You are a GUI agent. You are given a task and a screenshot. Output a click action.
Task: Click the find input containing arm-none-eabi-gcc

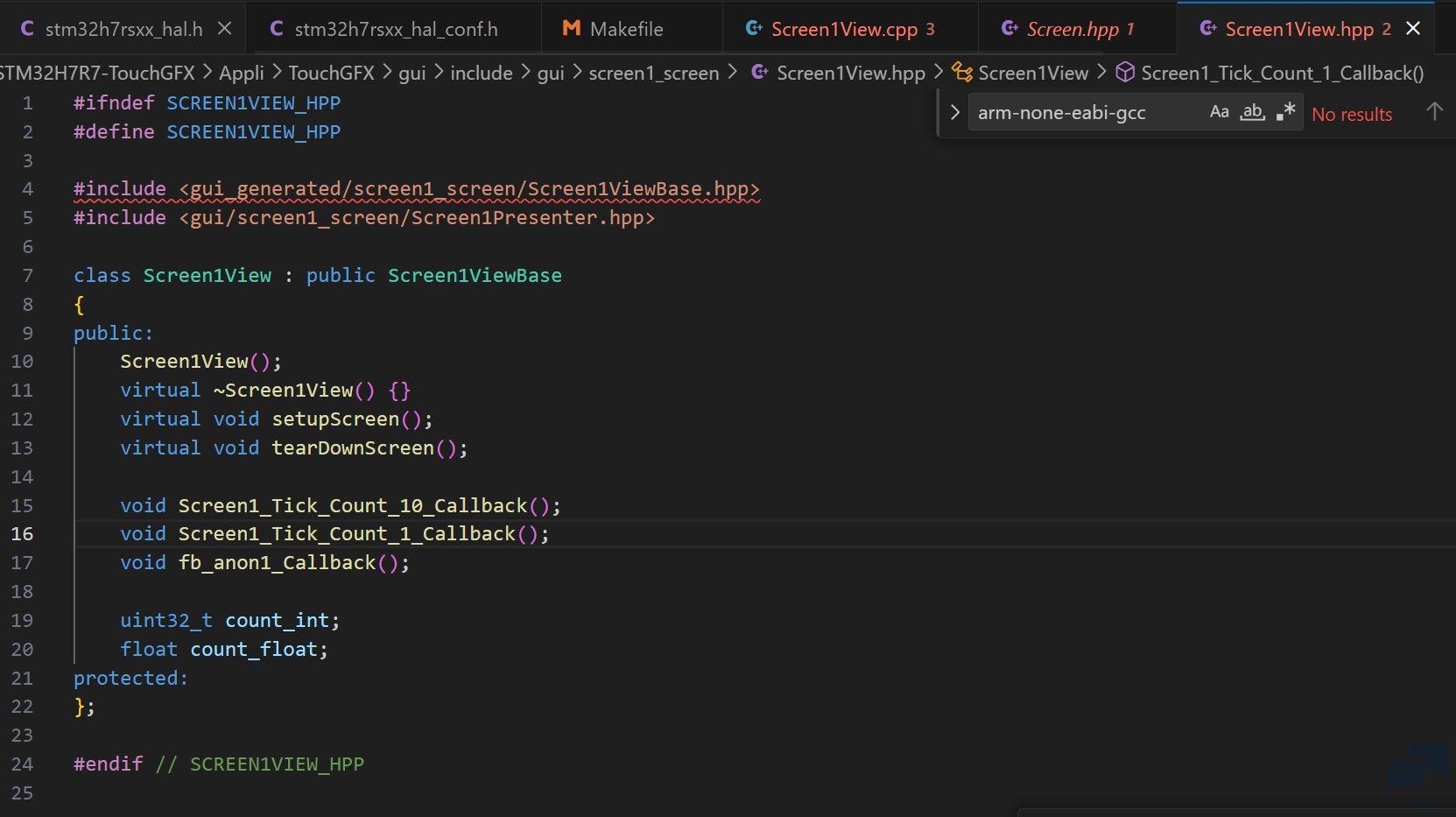(x=1081, y=113)
